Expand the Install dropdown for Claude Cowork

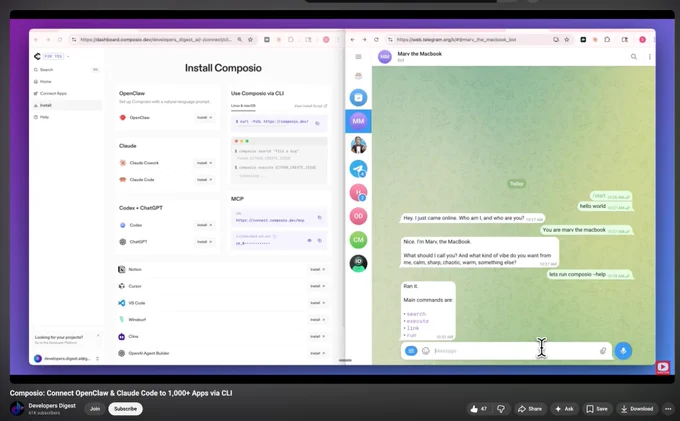click(204, 163)
